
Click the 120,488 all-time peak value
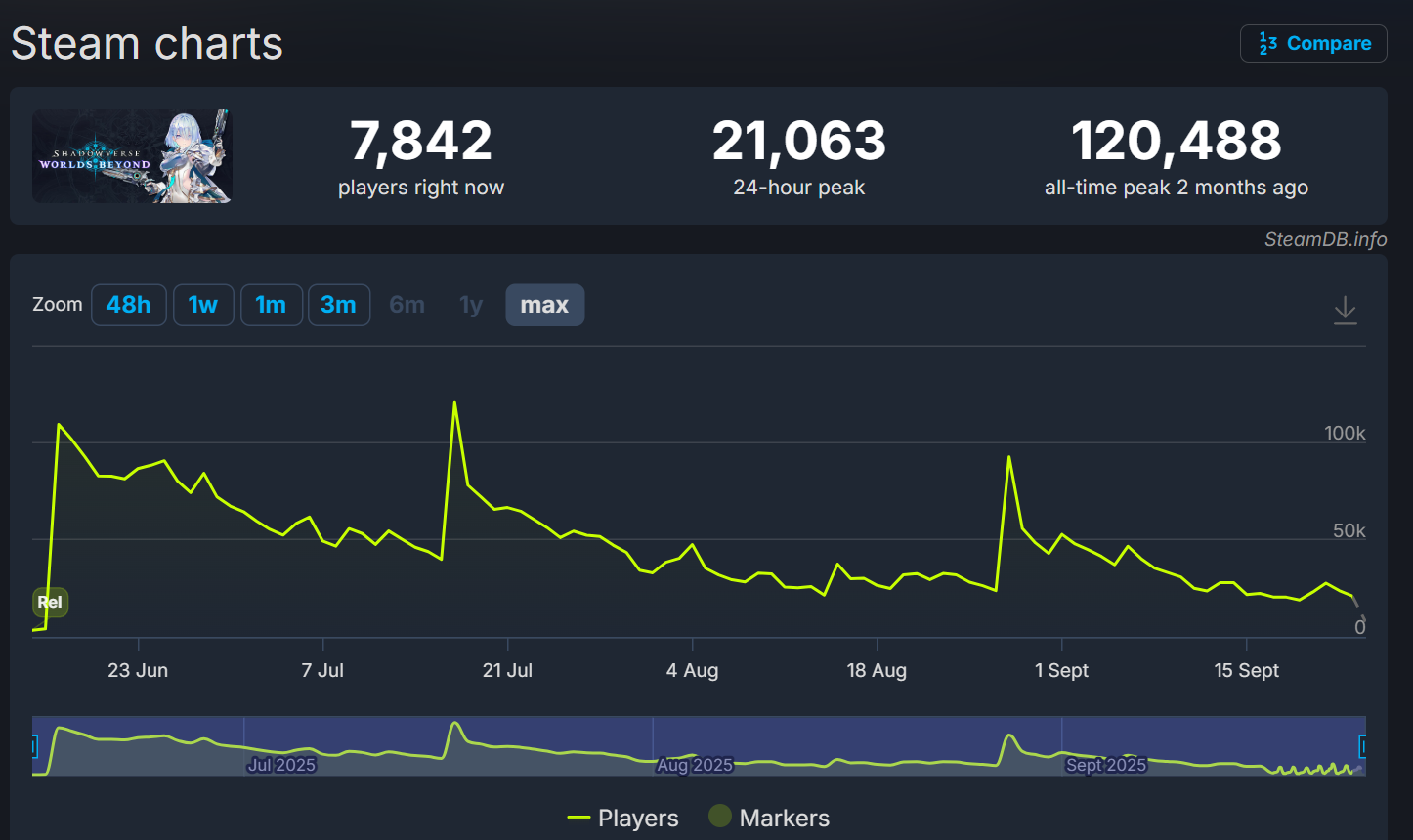(x=1177, y=141)
